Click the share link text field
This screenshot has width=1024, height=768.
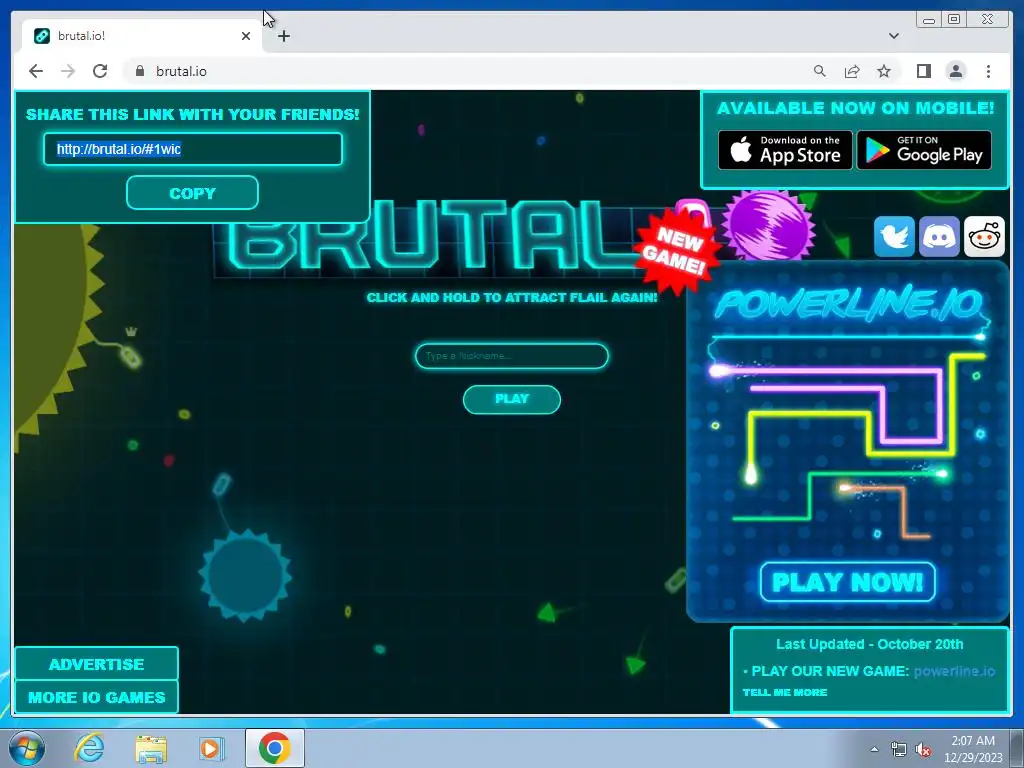[x=193, y=149]
